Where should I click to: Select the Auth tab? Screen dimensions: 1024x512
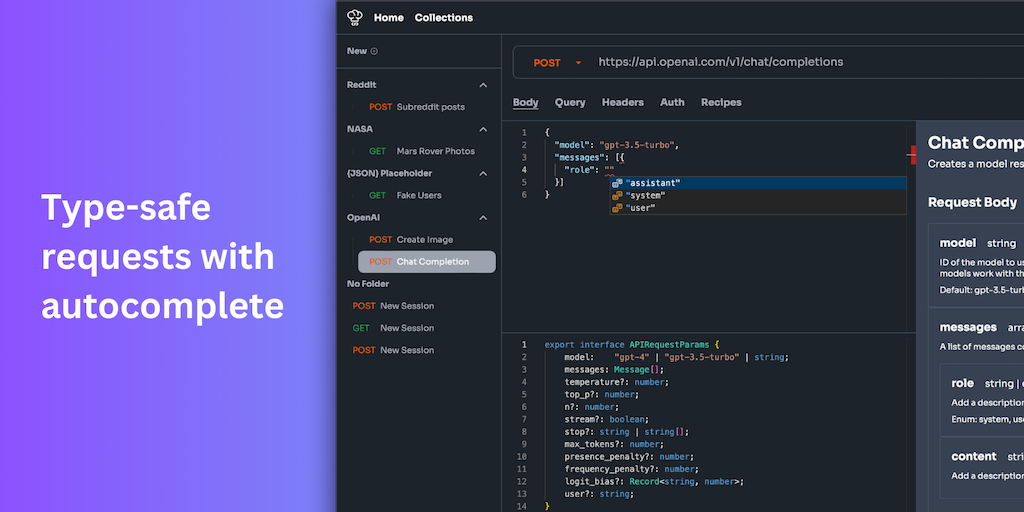click(x=672, y=102)
